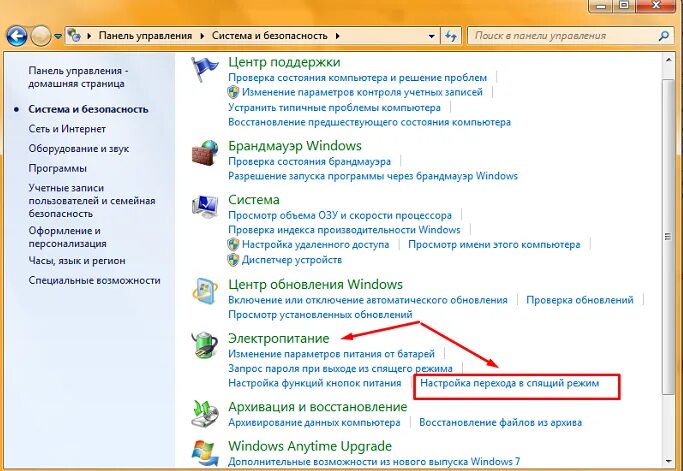Click Просмотр установленных обновлений
Viewport: 683px width, 471px height.
click(x=320, y=315)
